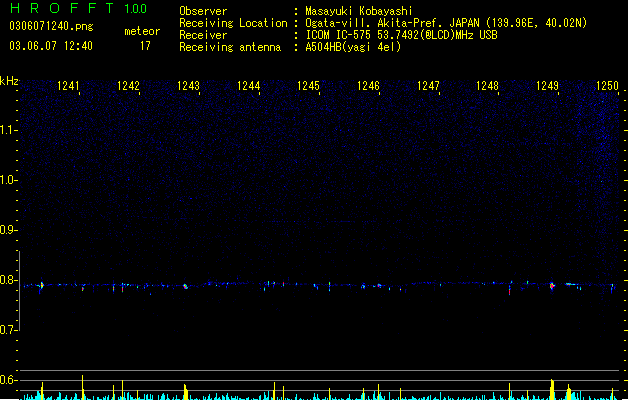Click the HROFFT 1.00 title text
629x400 pixels.
(x=78, y=8)
